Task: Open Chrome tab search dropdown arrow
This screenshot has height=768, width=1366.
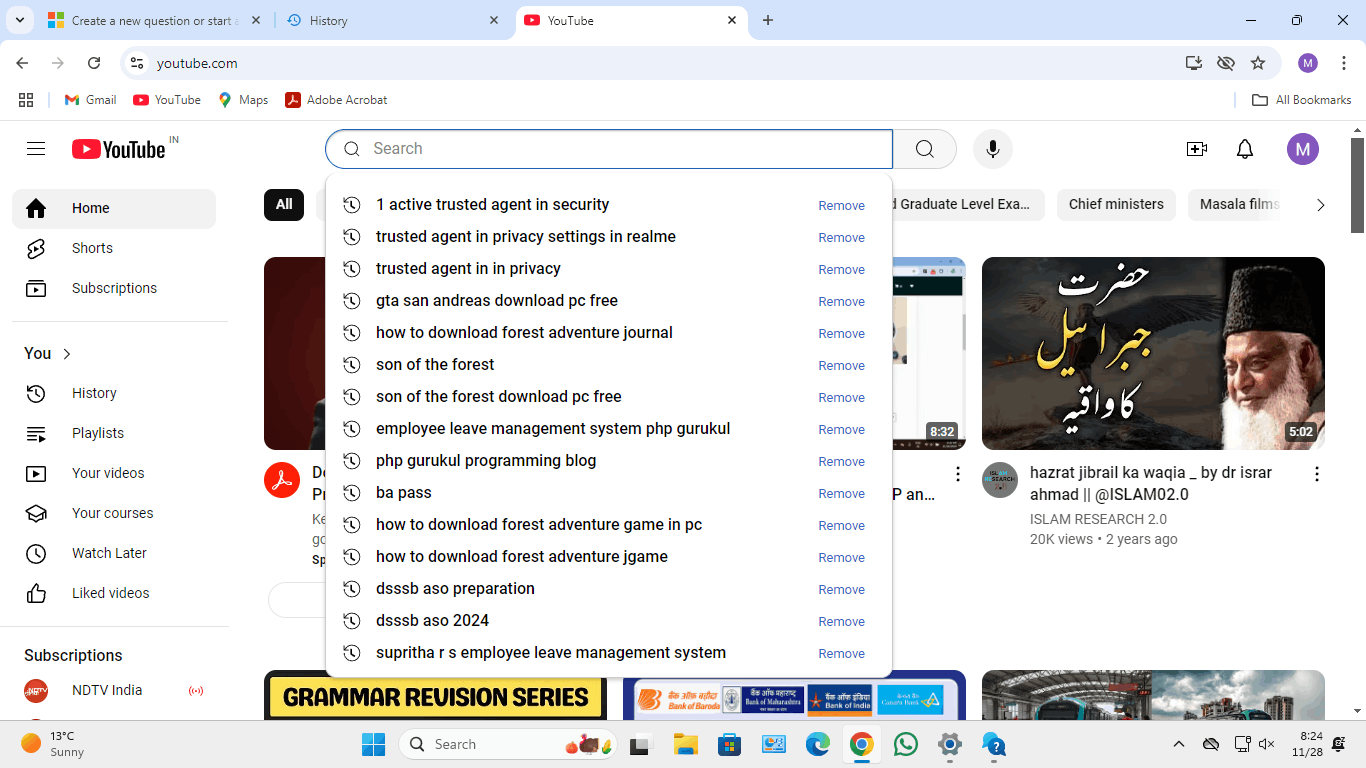Action: pyautogui.click(x=22, y=20)
